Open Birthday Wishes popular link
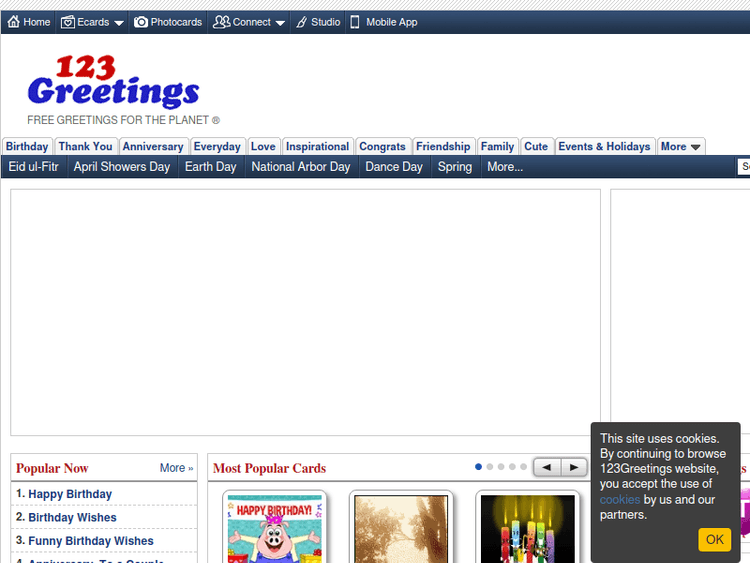This screenshot has width=750, height=563. (x=72, y=517)
